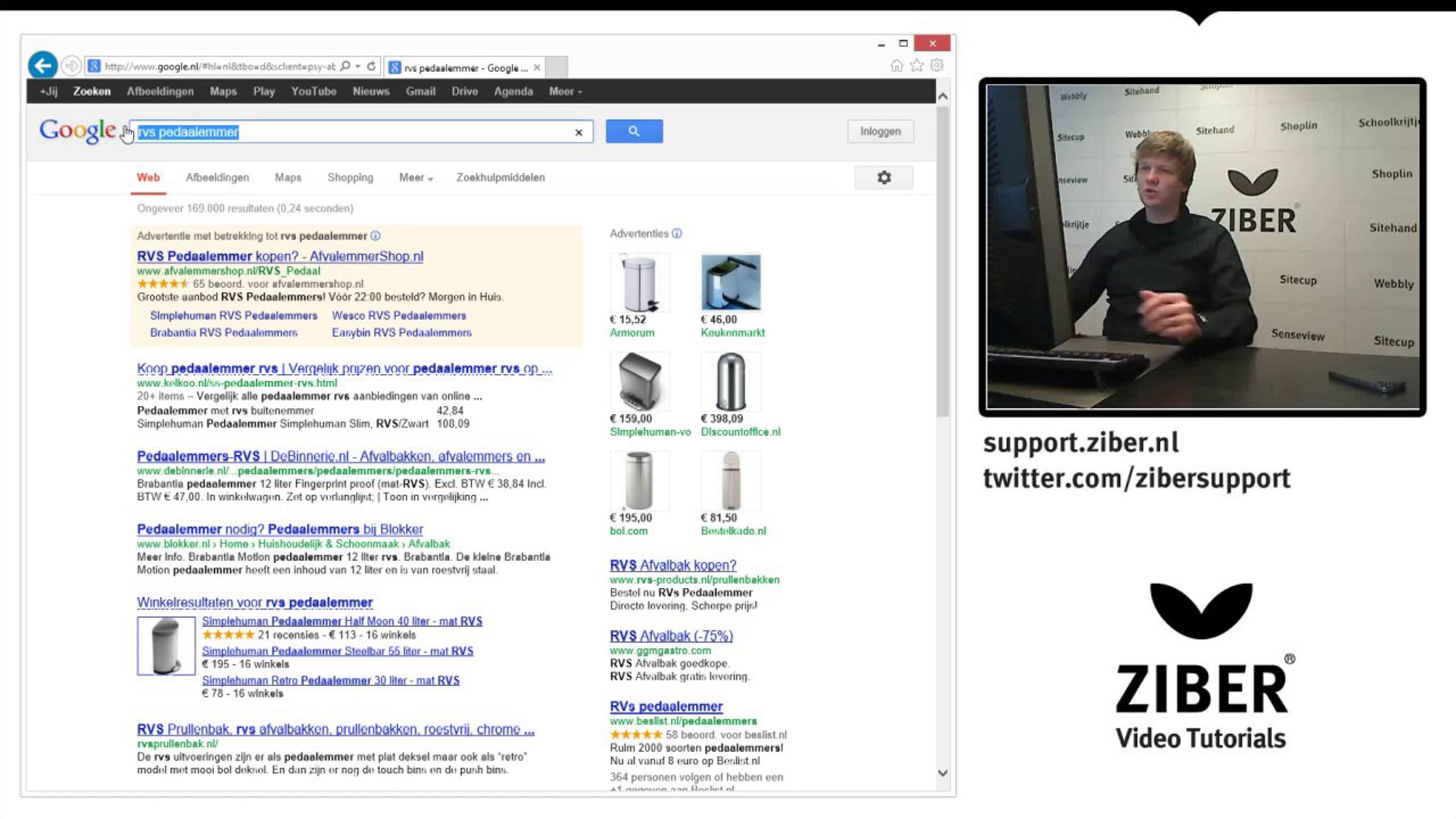The image size is (1456, 819).
Task: Open Simplehuman Pedaalemmer Steelbar 55 liter link
Action: [x=338, y=652]
